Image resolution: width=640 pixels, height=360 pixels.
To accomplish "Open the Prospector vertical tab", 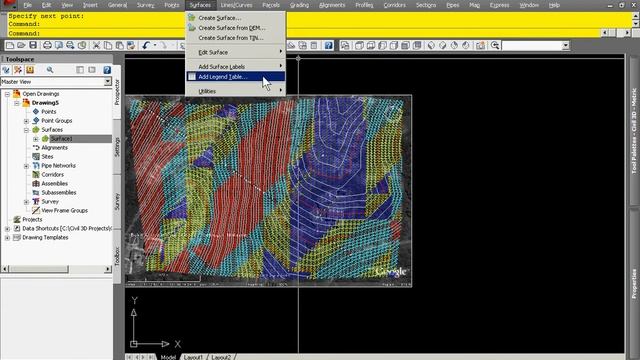I will [117, 92].
